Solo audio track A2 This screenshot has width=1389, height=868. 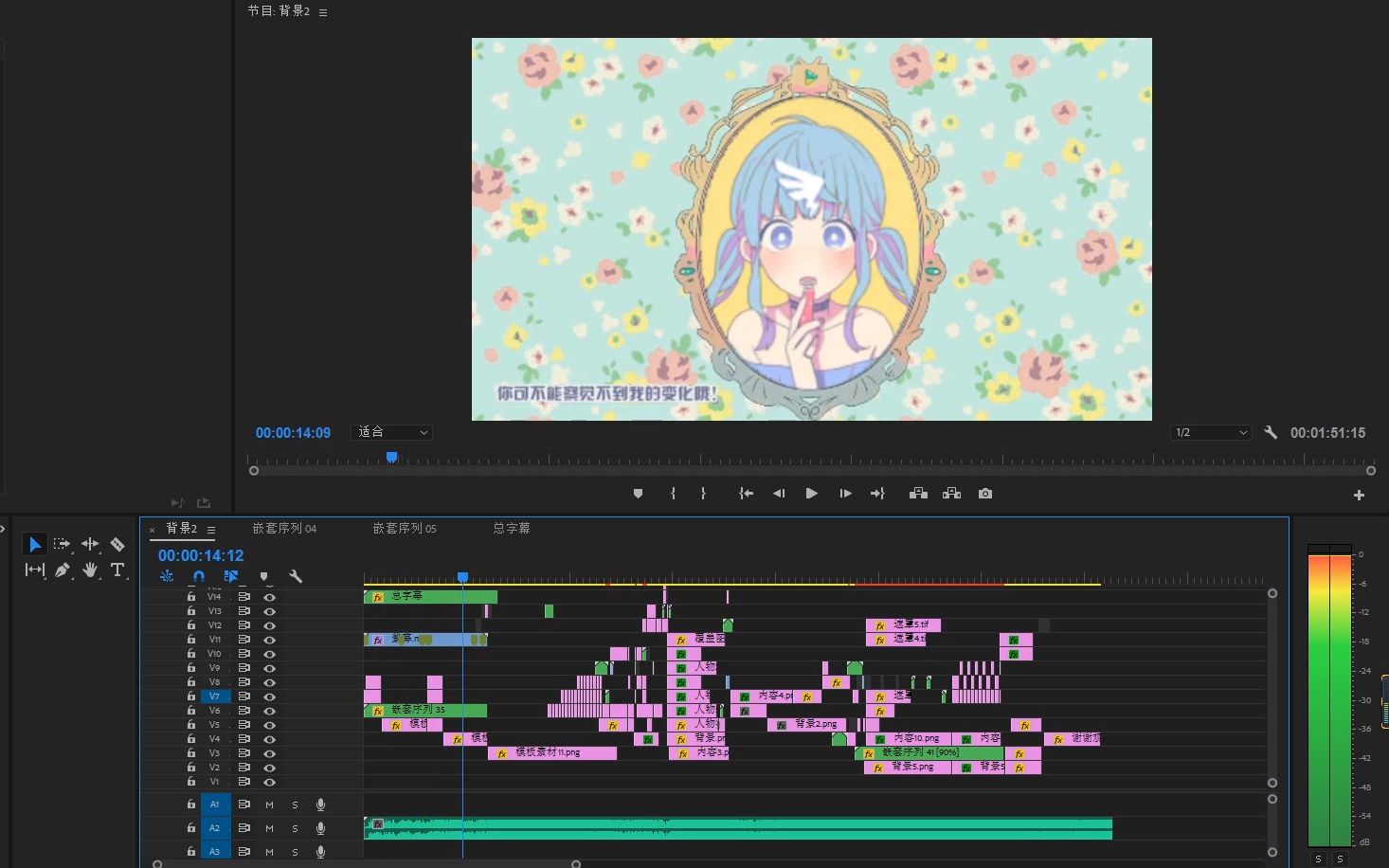click(295, 828)
